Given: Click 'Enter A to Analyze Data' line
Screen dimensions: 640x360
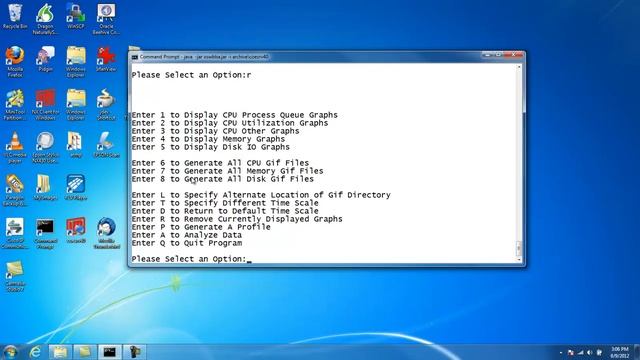Looking at the screenshot, I should (187, 235).
